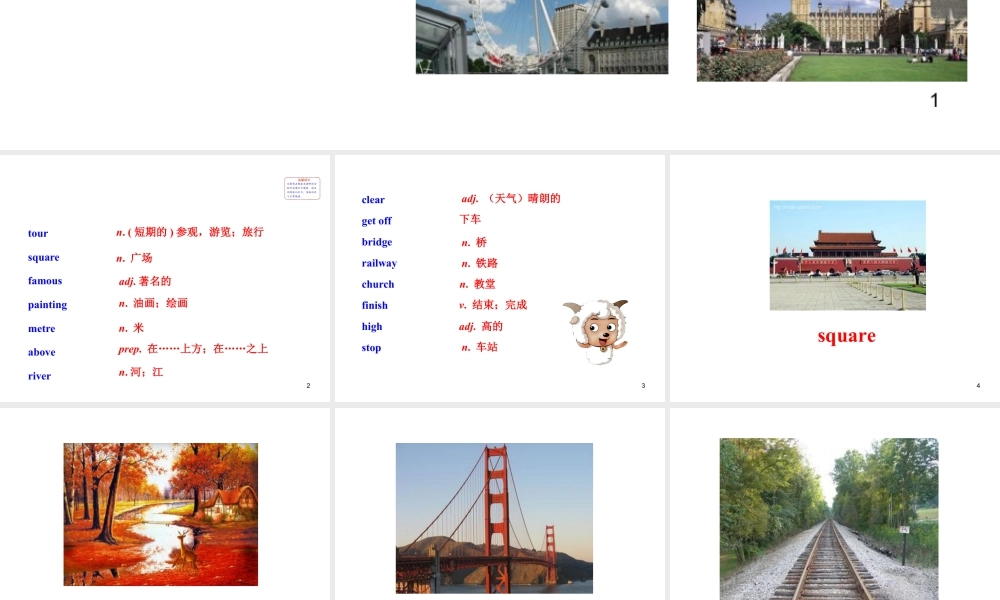Click the word famous on slide 2

click(x=45, y=280)
